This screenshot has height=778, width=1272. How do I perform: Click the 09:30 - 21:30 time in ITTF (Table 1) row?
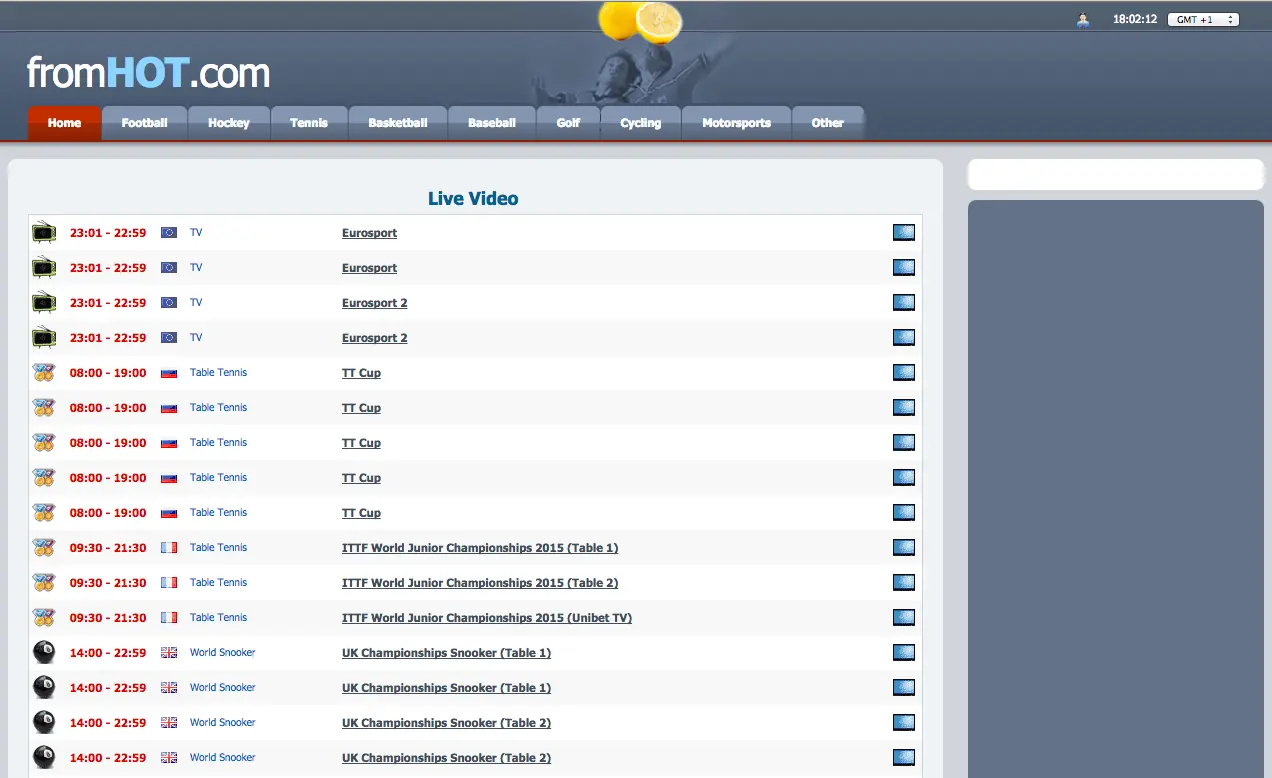(108, 548)
